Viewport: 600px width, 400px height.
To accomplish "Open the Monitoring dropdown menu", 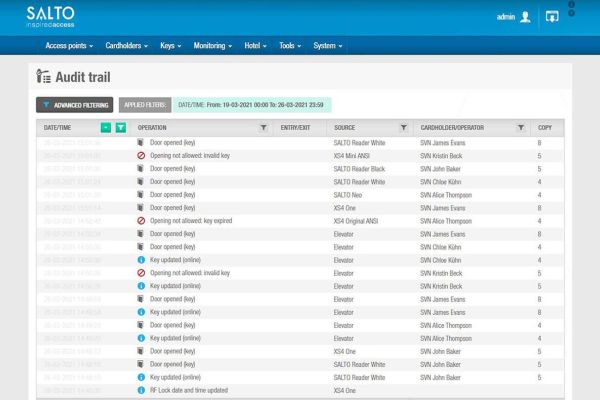I will pyautogui.click(x=213, y=46).
